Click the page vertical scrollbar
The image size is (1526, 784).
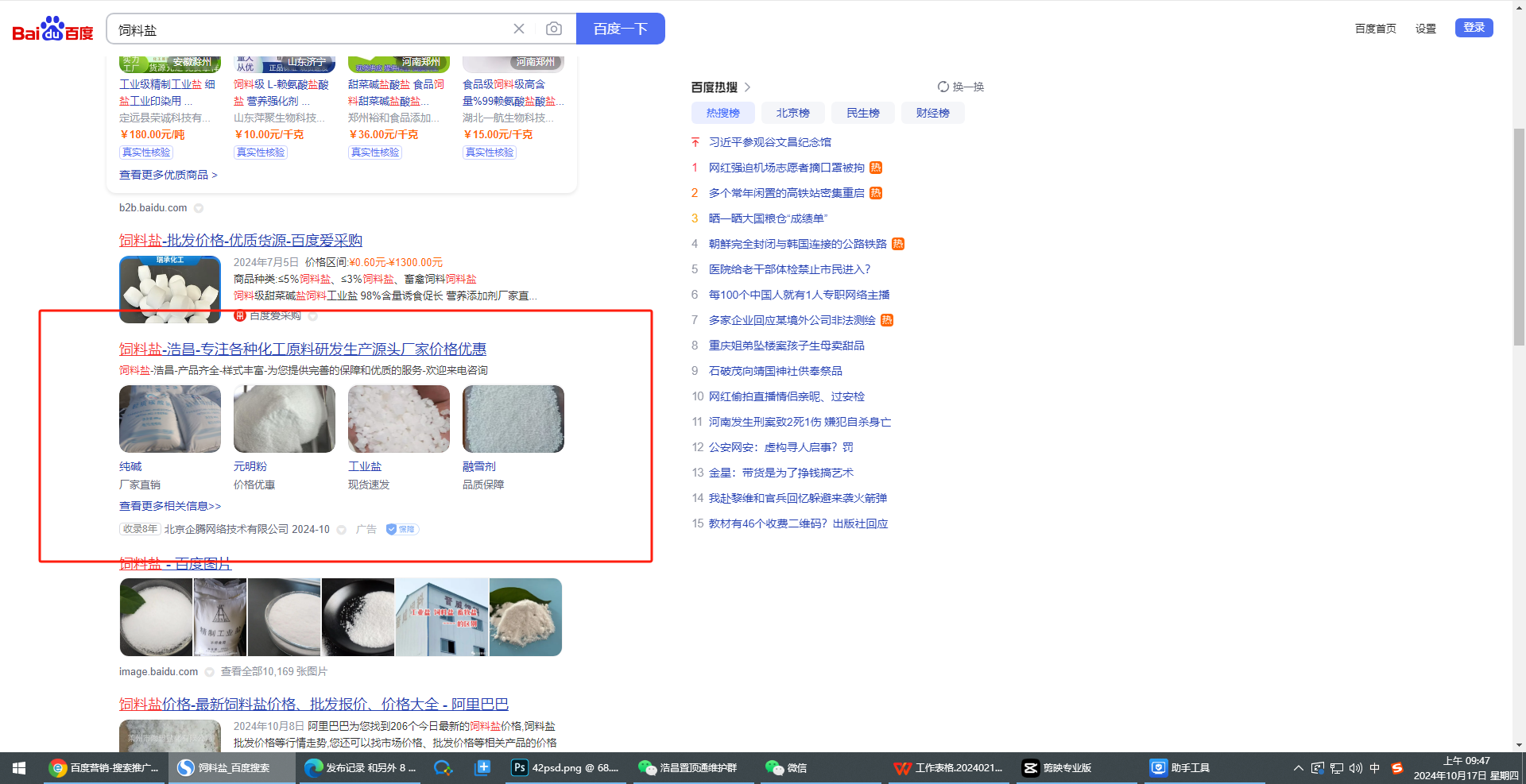(x=1519, y=237)
